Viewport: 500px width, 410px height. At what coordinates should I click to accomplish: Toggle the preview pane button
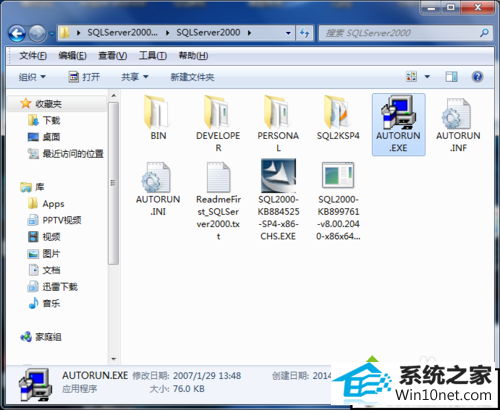[x=451, y=77]
